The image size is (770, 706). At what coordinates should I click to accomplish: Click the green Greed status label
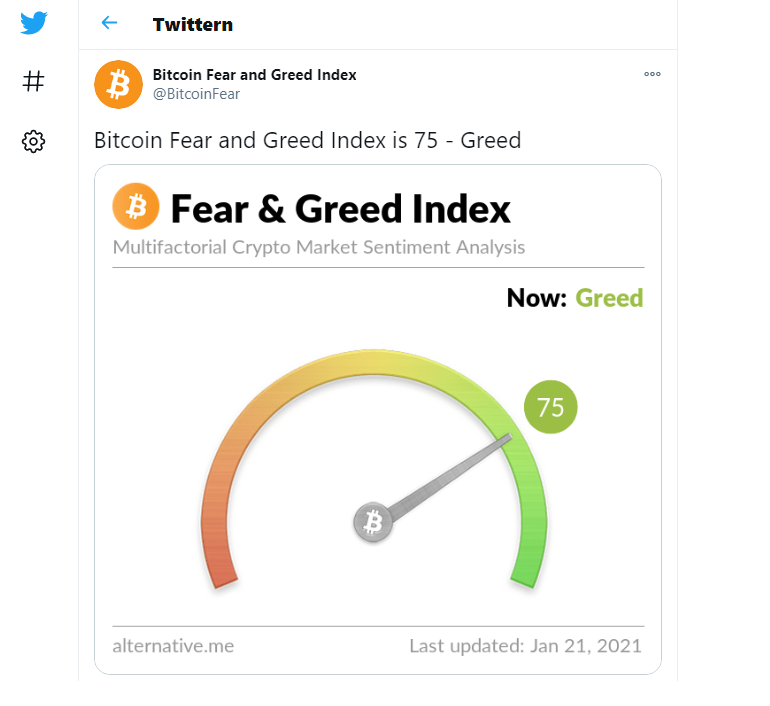pos(609,298)
